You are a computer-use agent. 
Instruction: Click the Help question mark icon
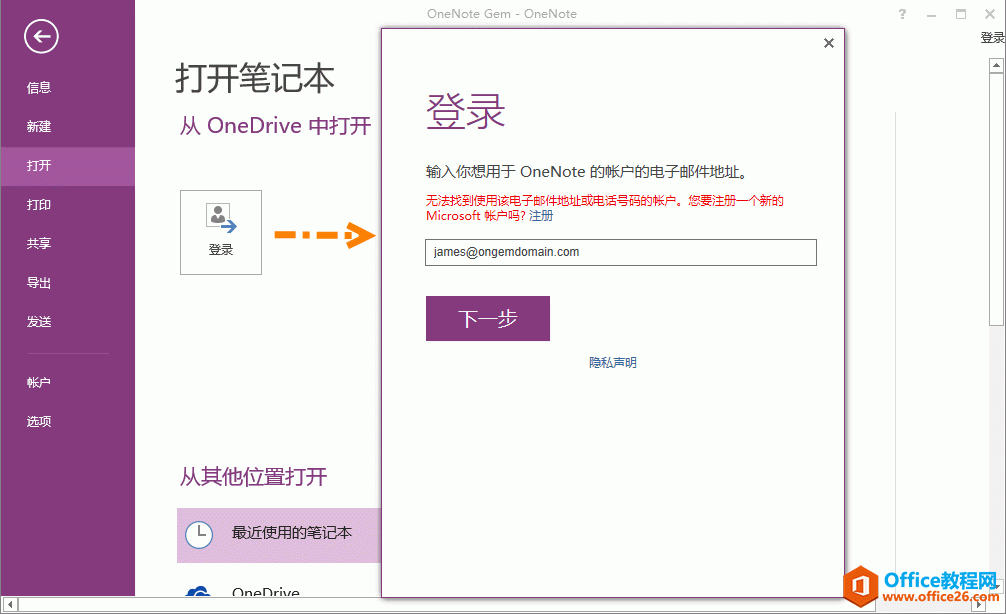[901, 14]
